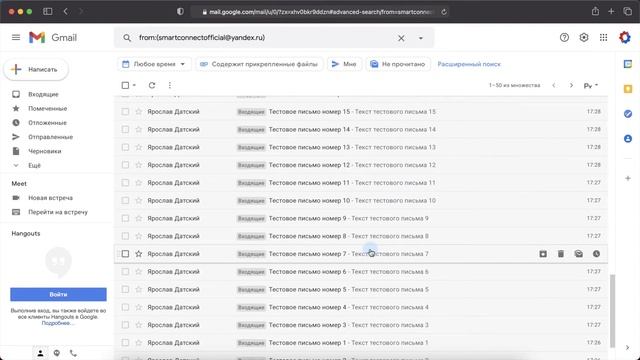This screenshot has height=360, width=640.
Task: Star the письмо номер 11 email
Action: click(139, 183)
